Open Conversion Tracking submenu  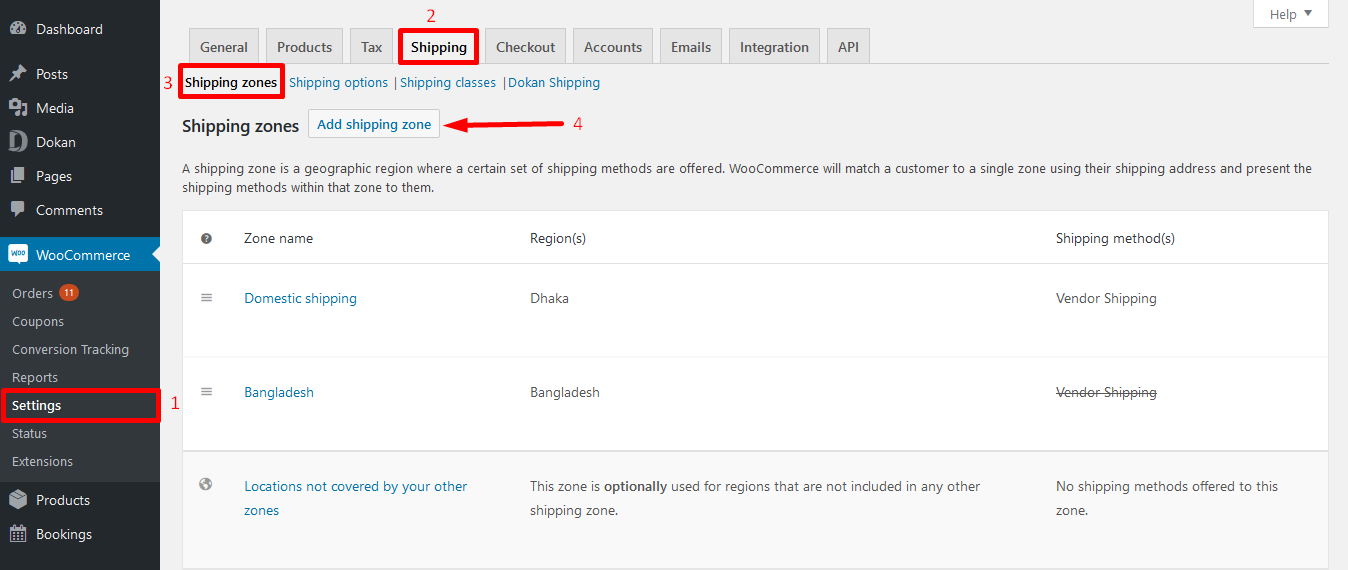click(x=70, y=349)
